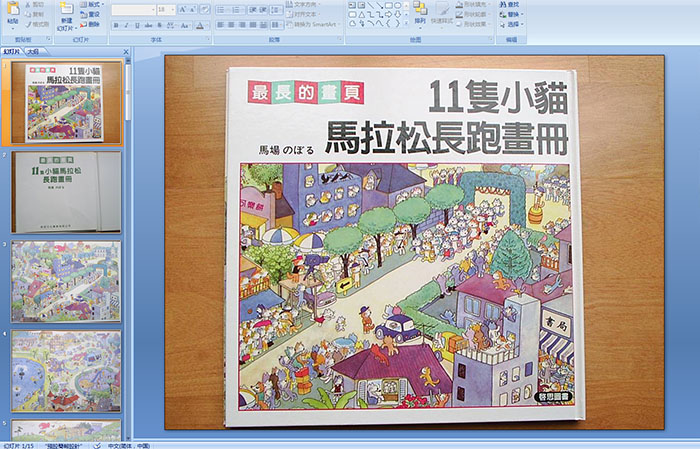Select the Left Brace shape
The image size is (700, 449).
point(388,24)
